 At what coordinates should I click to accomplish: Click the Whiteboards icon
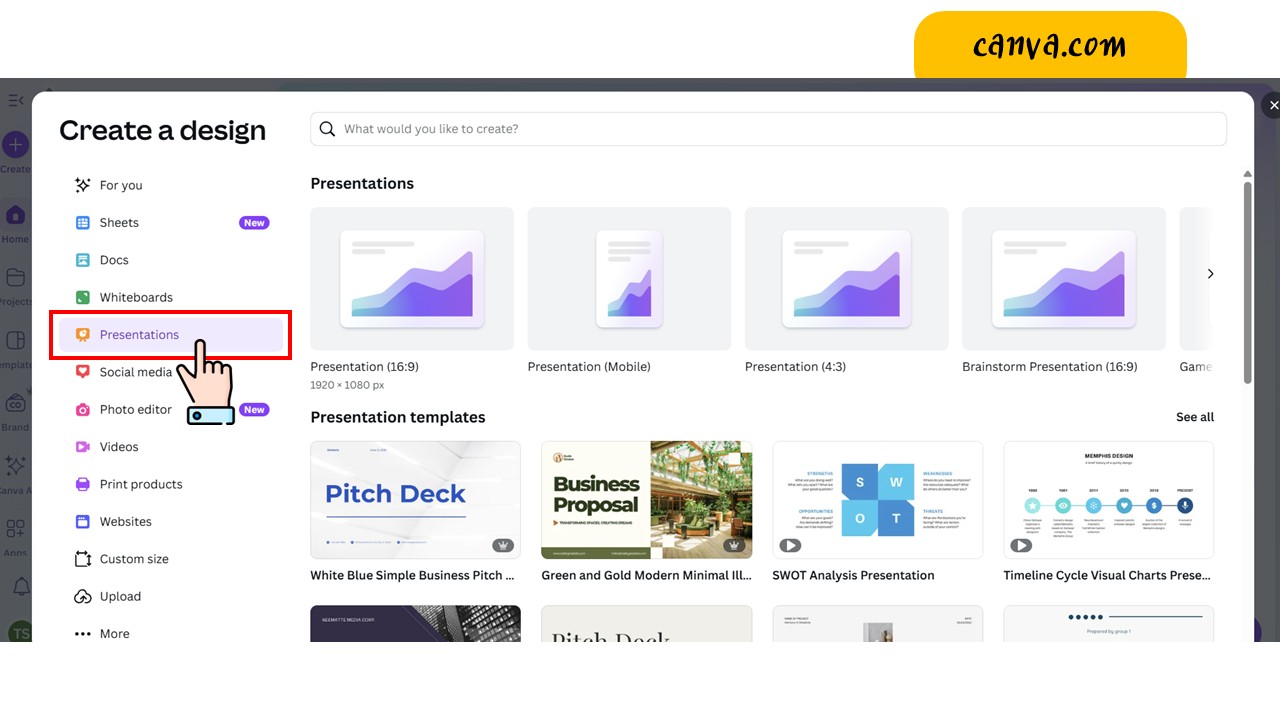[x=83, y=297]
